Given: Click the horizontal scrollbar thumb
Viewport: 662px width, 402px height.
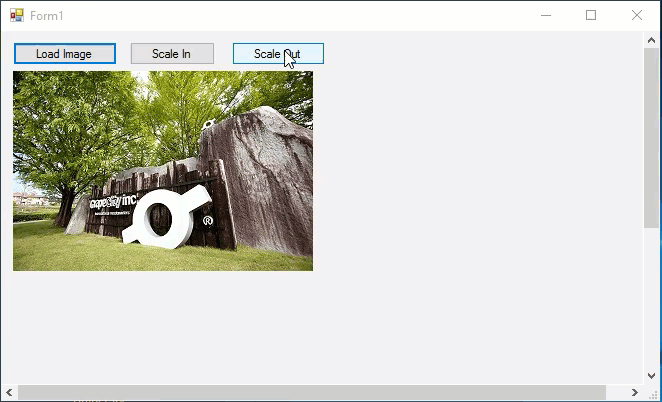Looking at the screenshot, I should [x=312, y=393].
